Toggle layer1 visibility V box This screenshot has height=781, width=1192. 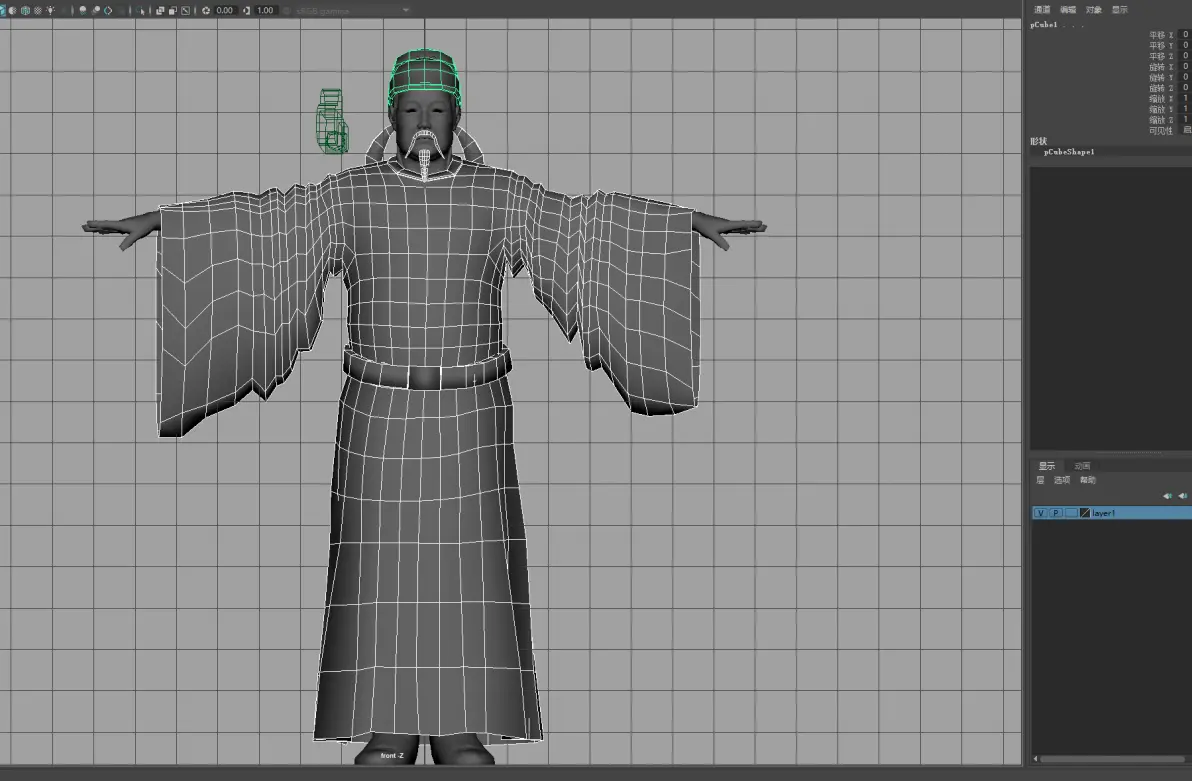(x=1041, y=513)
